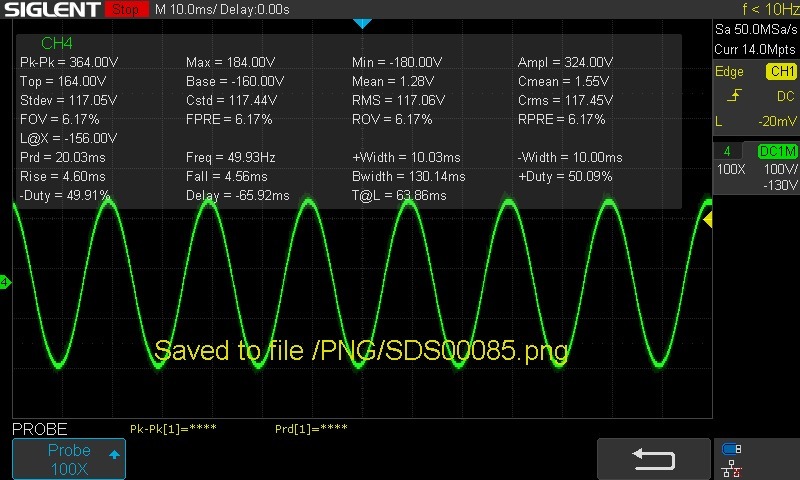Click the Fall = 4.56ms measurement
The height and width of the screenshot is (480, 800).
227,176
